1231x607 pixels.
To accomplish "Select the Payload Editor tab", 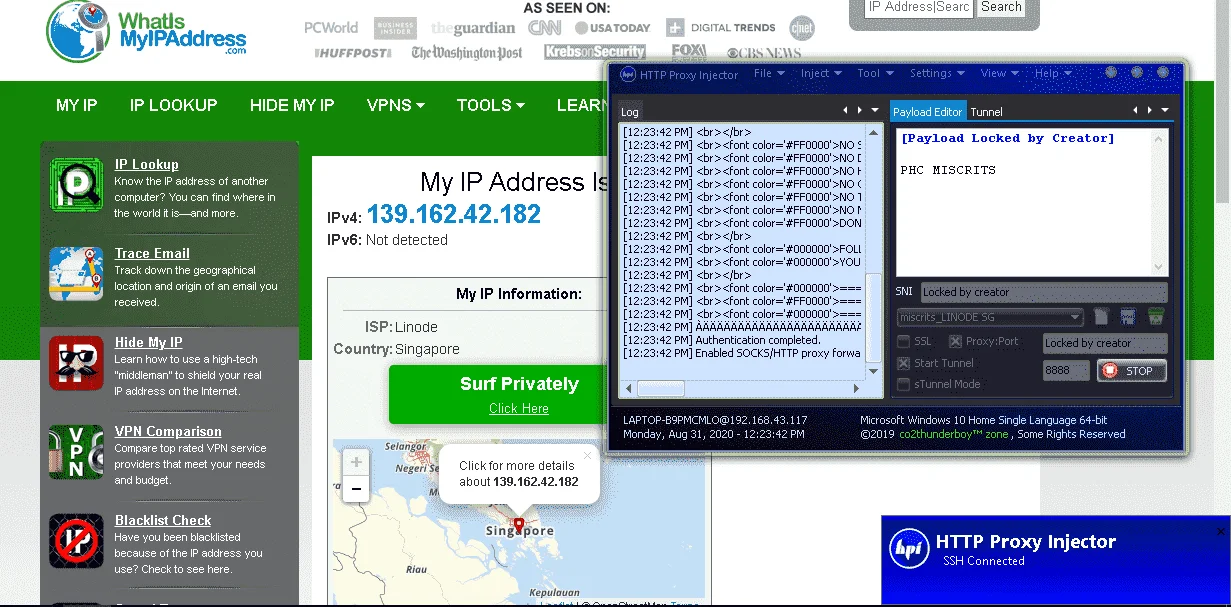I will [927, 112].
